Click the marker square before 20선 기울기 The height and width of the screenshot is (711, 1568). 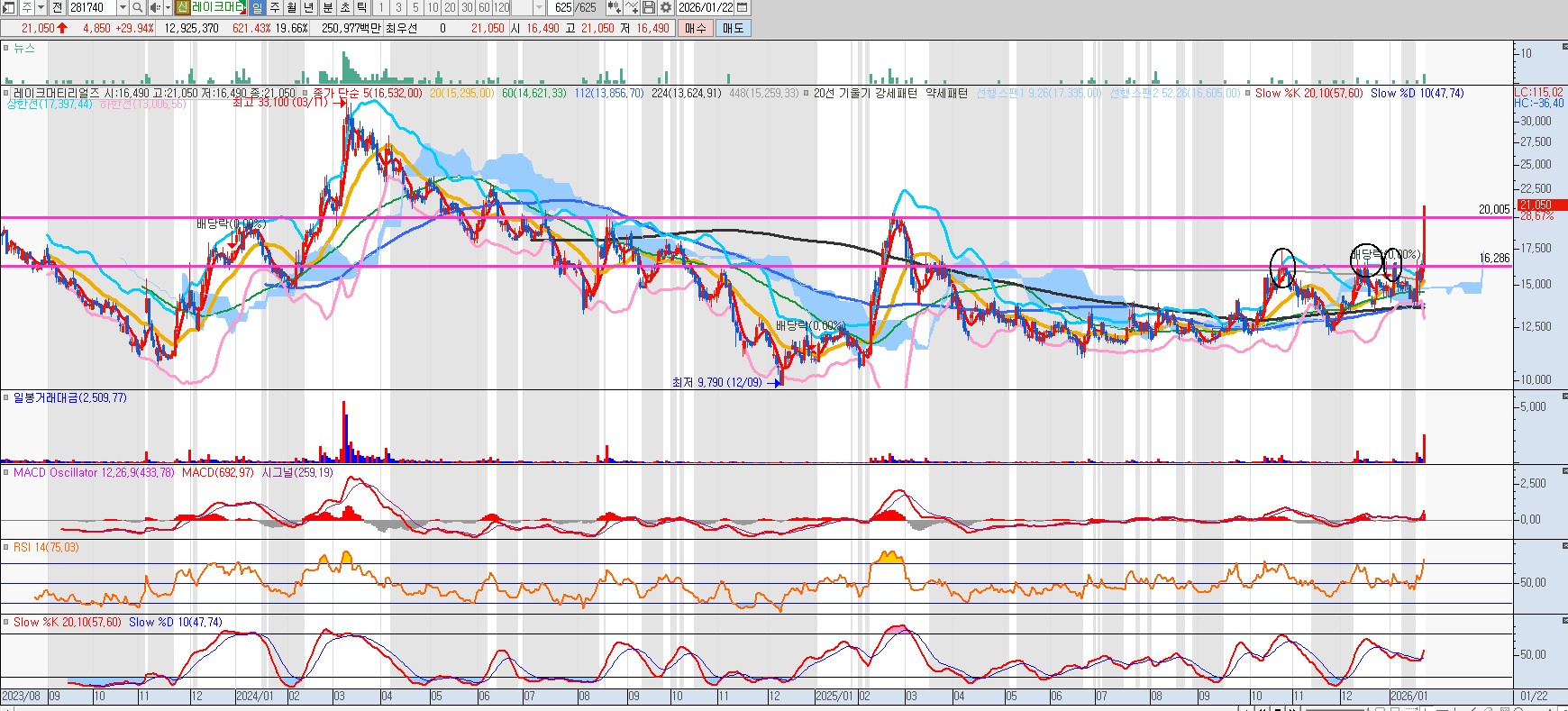807,93
